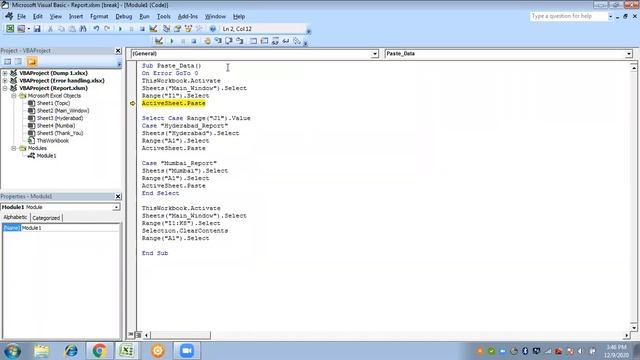Click the Step Out debug icon
The width and height of the screenshot is (640, 360).
click(x=240, y=41)
